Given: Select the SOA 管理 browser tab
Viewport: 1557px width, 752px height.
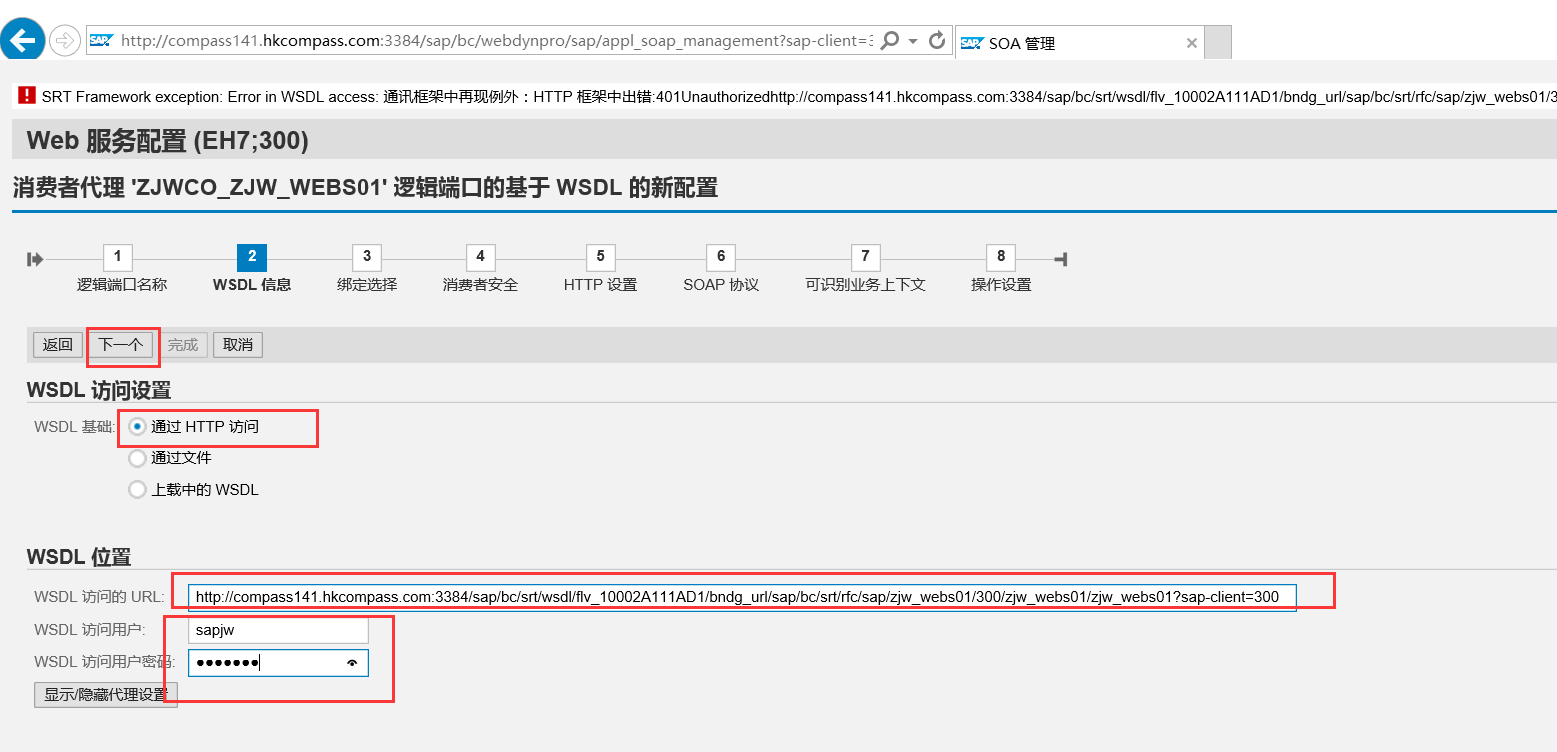Looking at the screenshot, I should pos(1079,43).
